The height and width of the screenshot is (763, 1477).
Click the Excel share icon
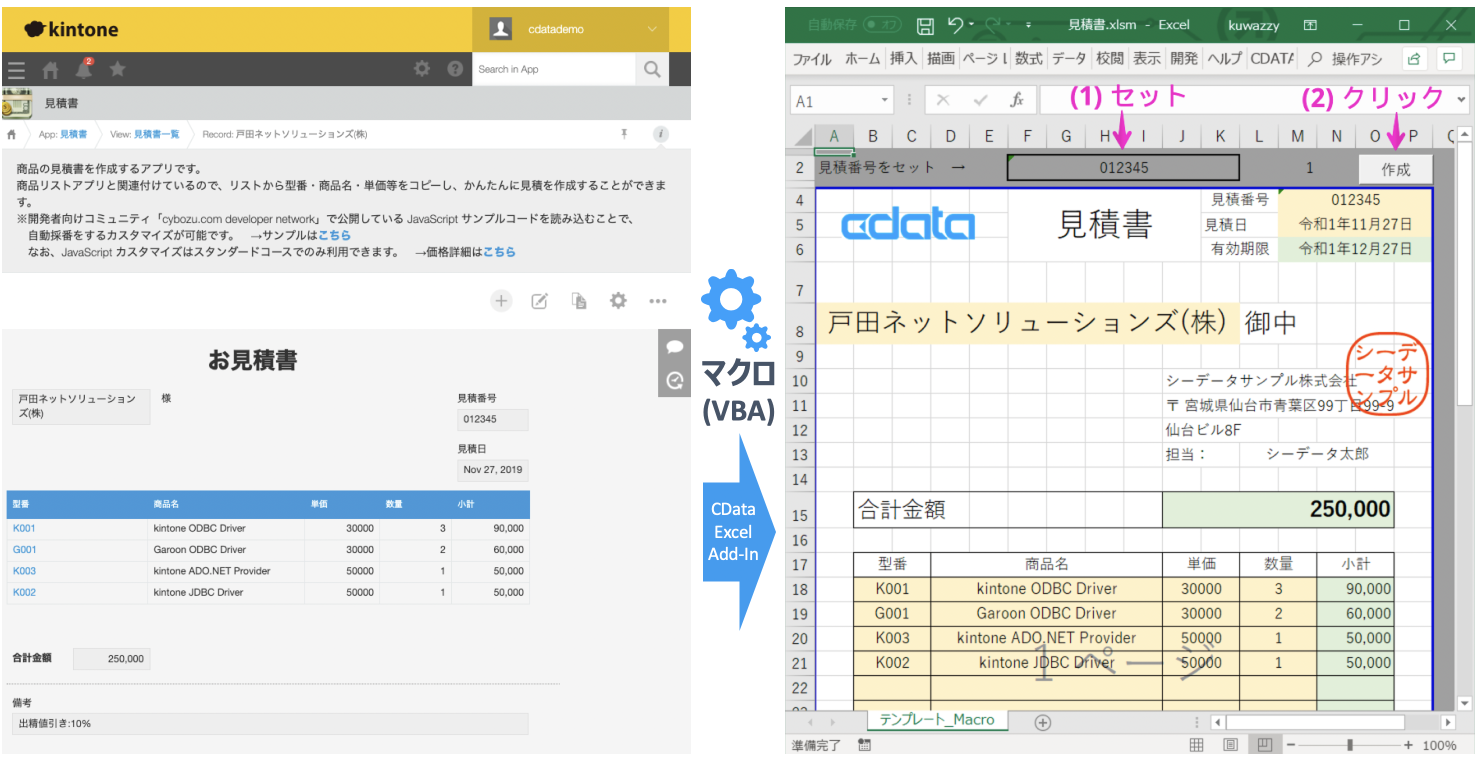(1413, 59)
